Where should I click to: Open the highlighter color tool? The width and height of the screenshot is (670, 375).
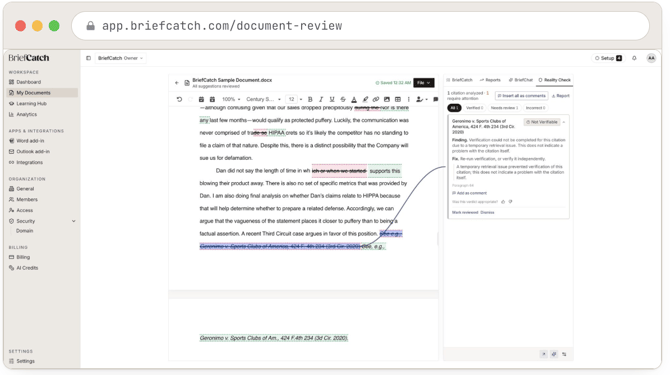tap(365, 99)
